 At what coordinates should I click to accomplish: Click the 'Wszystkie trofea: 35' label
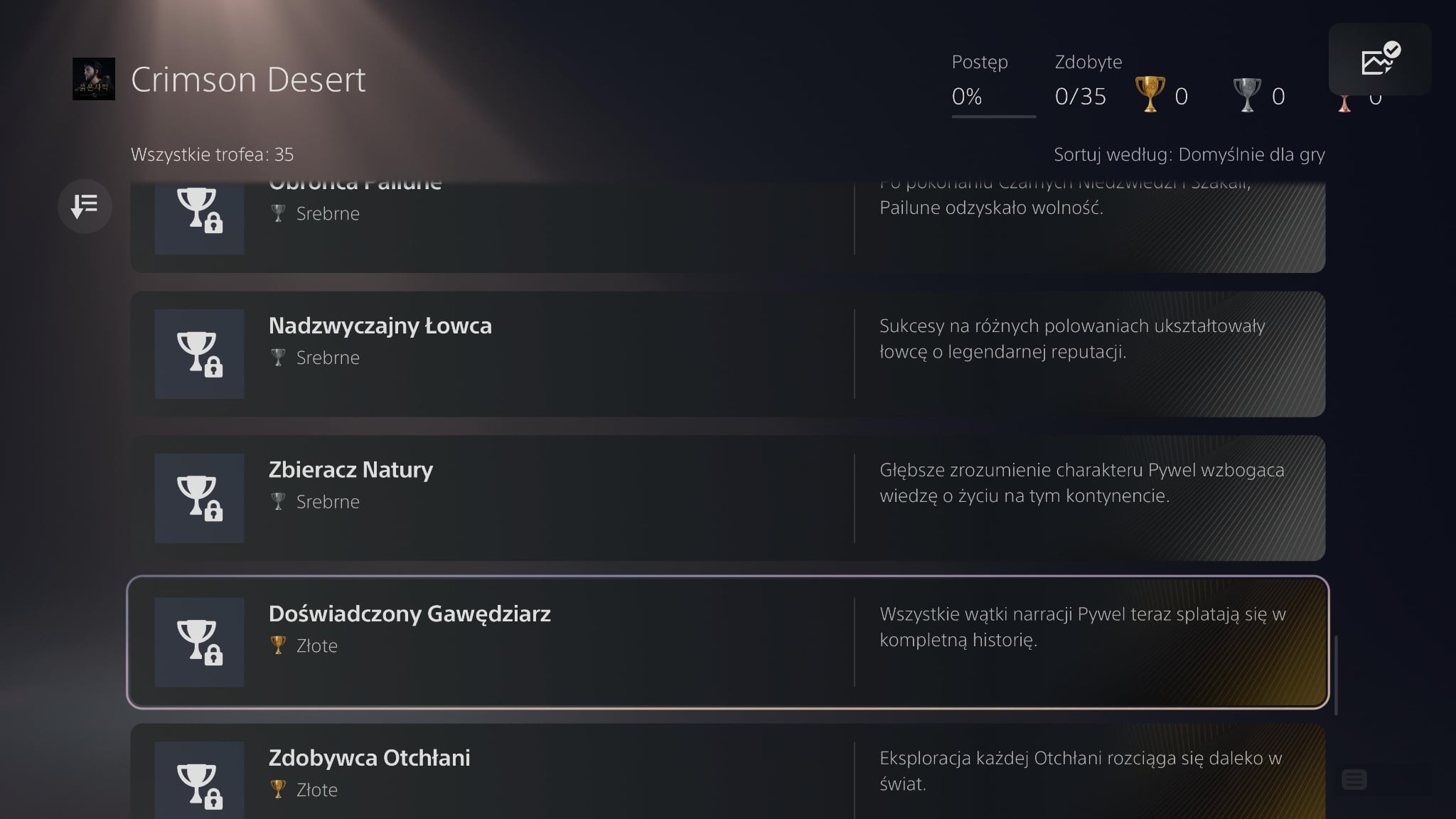point(212,154)
